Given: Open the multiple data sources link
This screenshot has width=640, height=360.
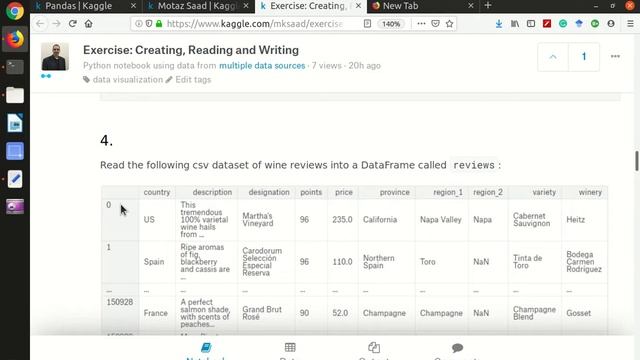Looking at the screenshot, I should coord(262,66).
